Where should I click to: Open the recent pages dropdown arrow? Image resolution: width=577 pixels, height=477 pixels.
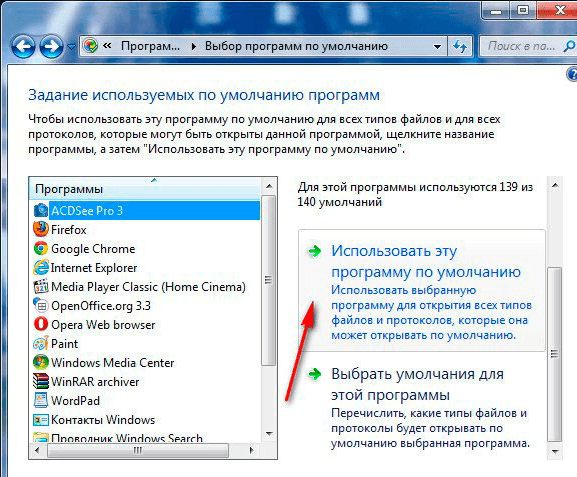click(x=71, y=47)
